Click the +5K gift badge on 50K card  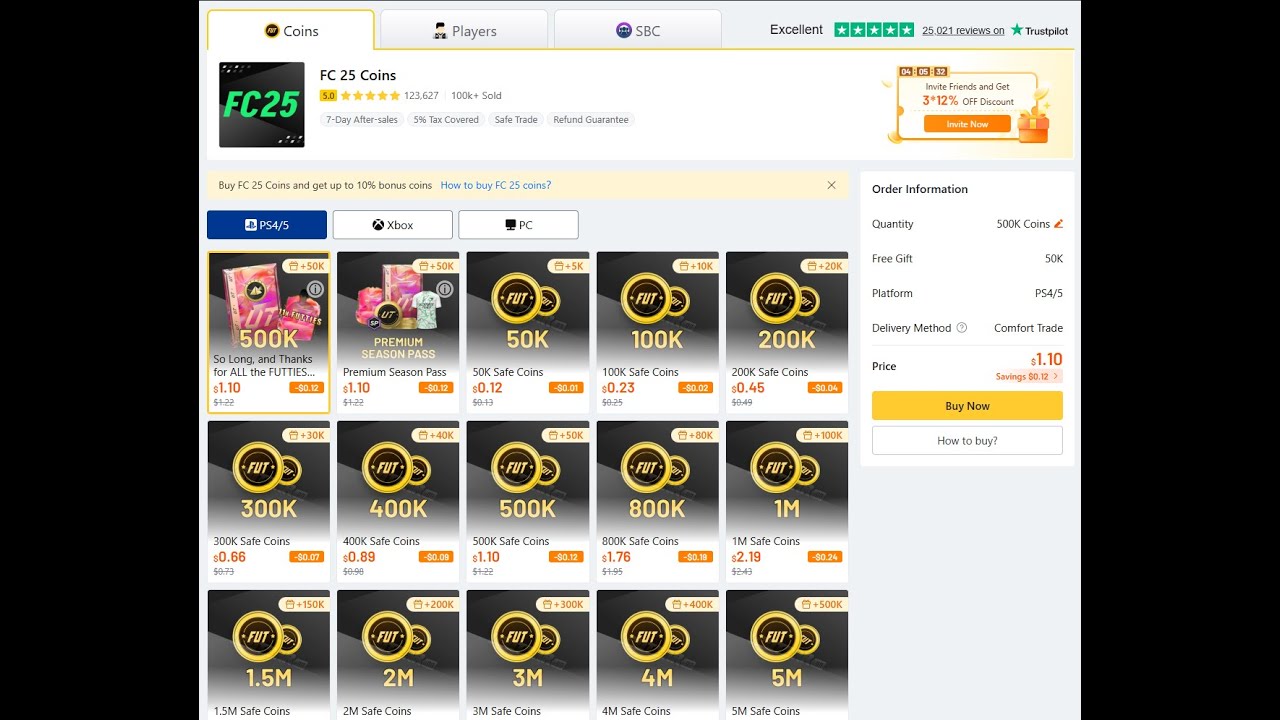[x=567, y=266]
